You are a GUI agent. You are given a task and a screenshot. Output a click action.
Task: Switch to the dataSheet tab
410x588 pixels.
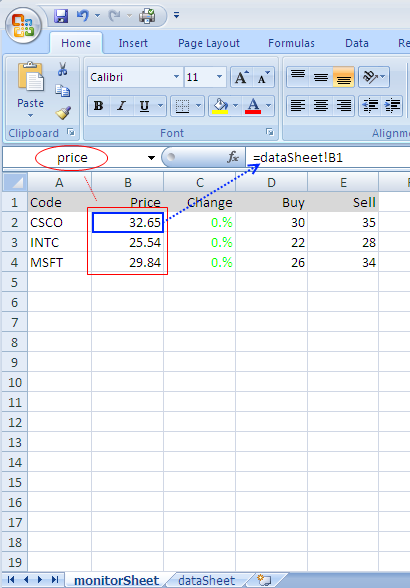point(207,580)
